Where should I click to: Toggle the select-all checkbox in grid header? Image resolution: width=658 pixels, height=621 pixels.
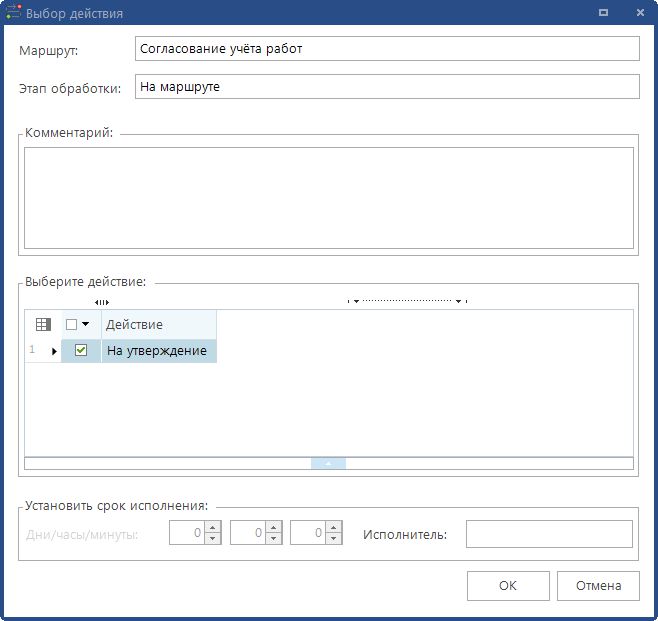(x=71, y=324)
